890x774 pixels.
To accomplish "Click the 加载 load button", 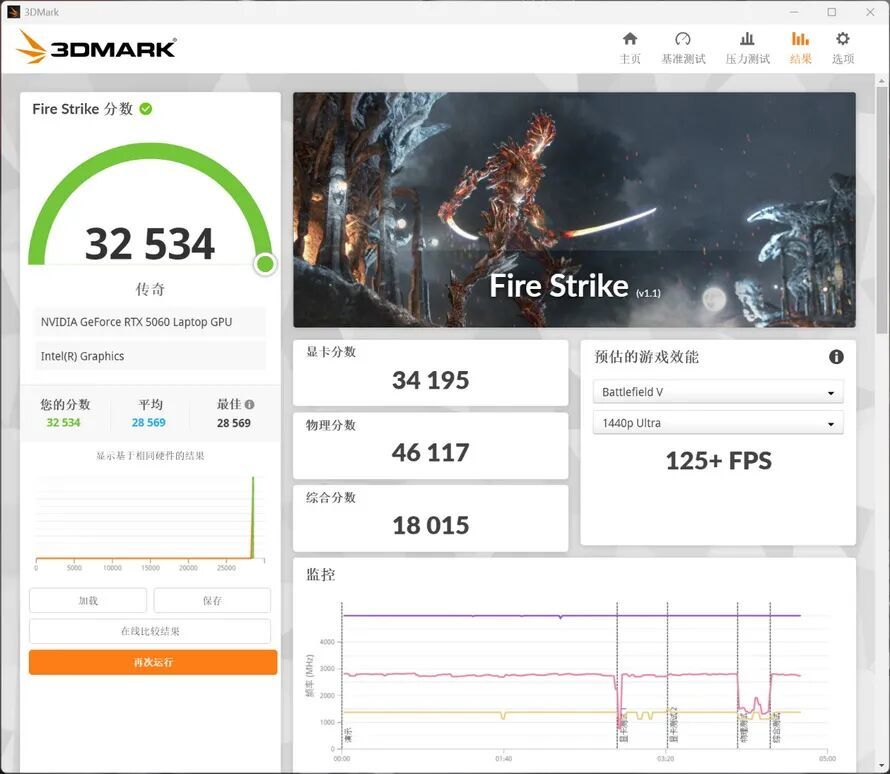I will click(88, 600).
